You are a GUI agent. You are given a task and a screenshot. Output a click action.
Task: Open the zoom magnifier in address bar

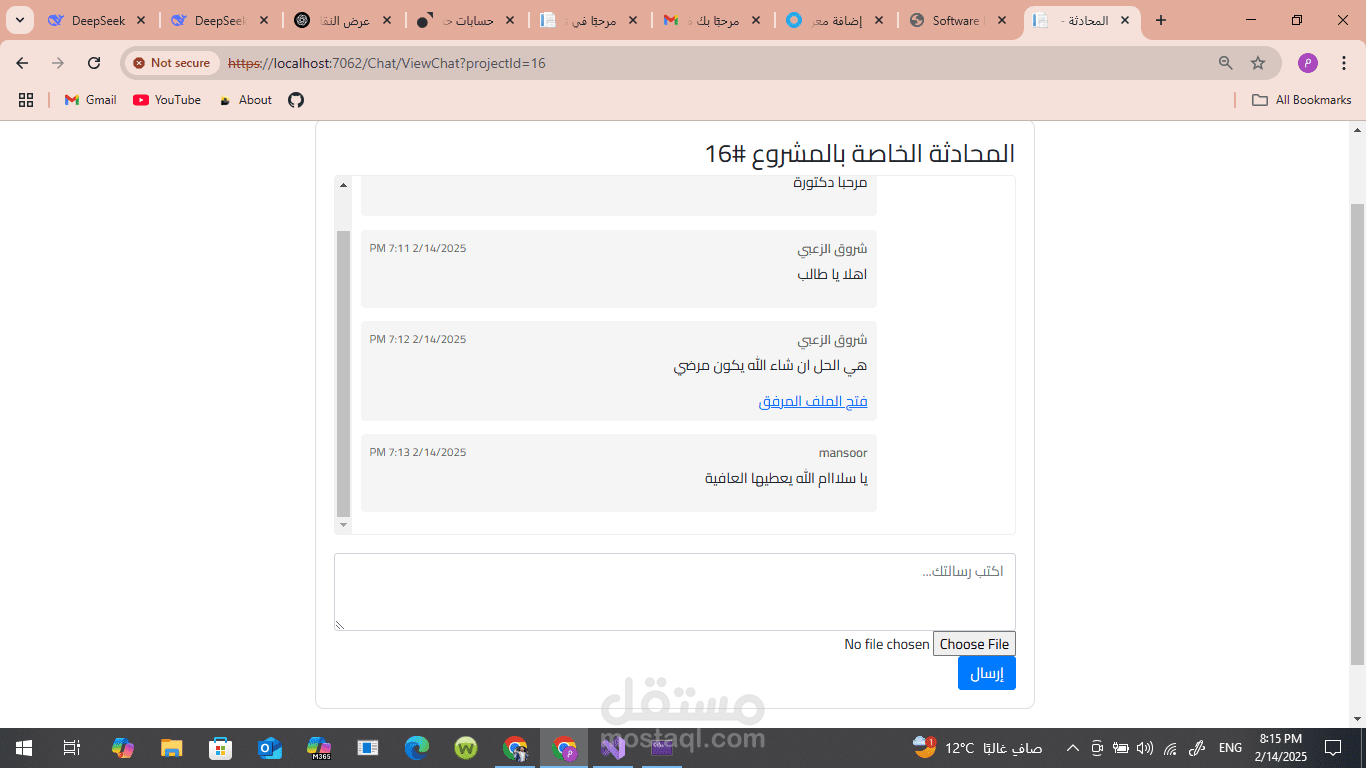[x=1225, y=63]
